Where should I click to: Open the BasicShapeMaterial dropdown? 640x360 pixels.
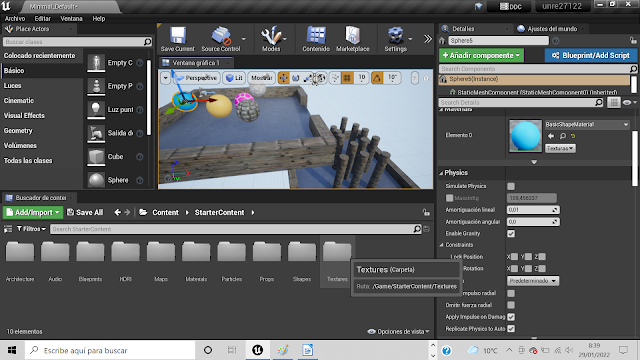(x=587, y=124)
